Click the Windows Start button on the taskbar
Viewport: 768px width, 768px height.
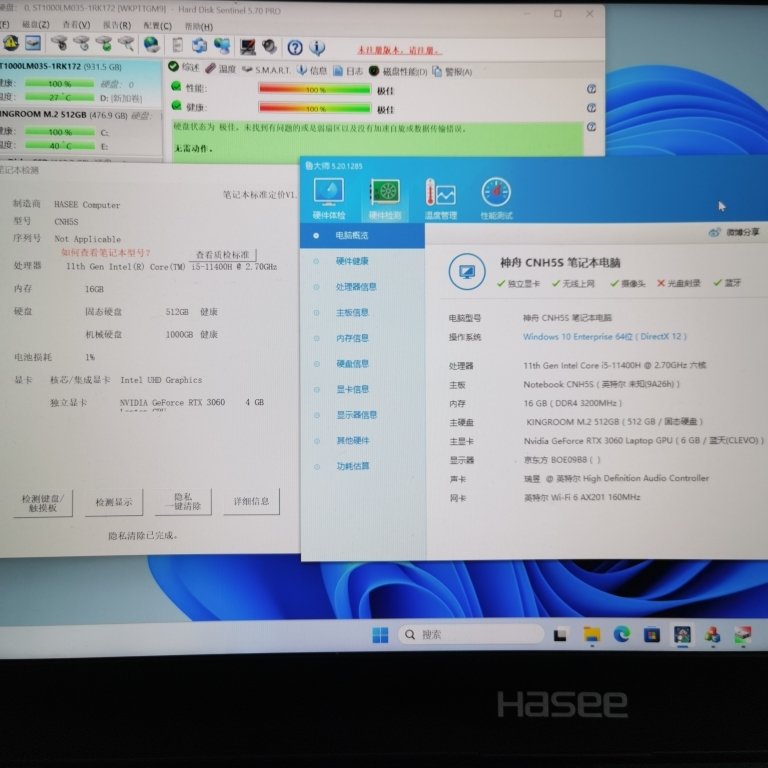(380, 635)
